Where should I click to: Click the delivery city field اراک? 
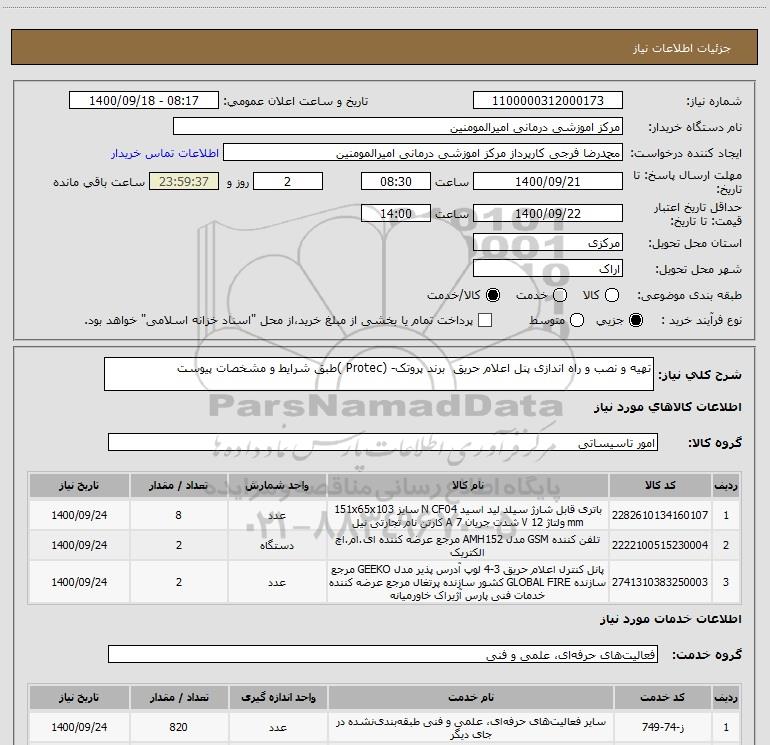point(548,269)
